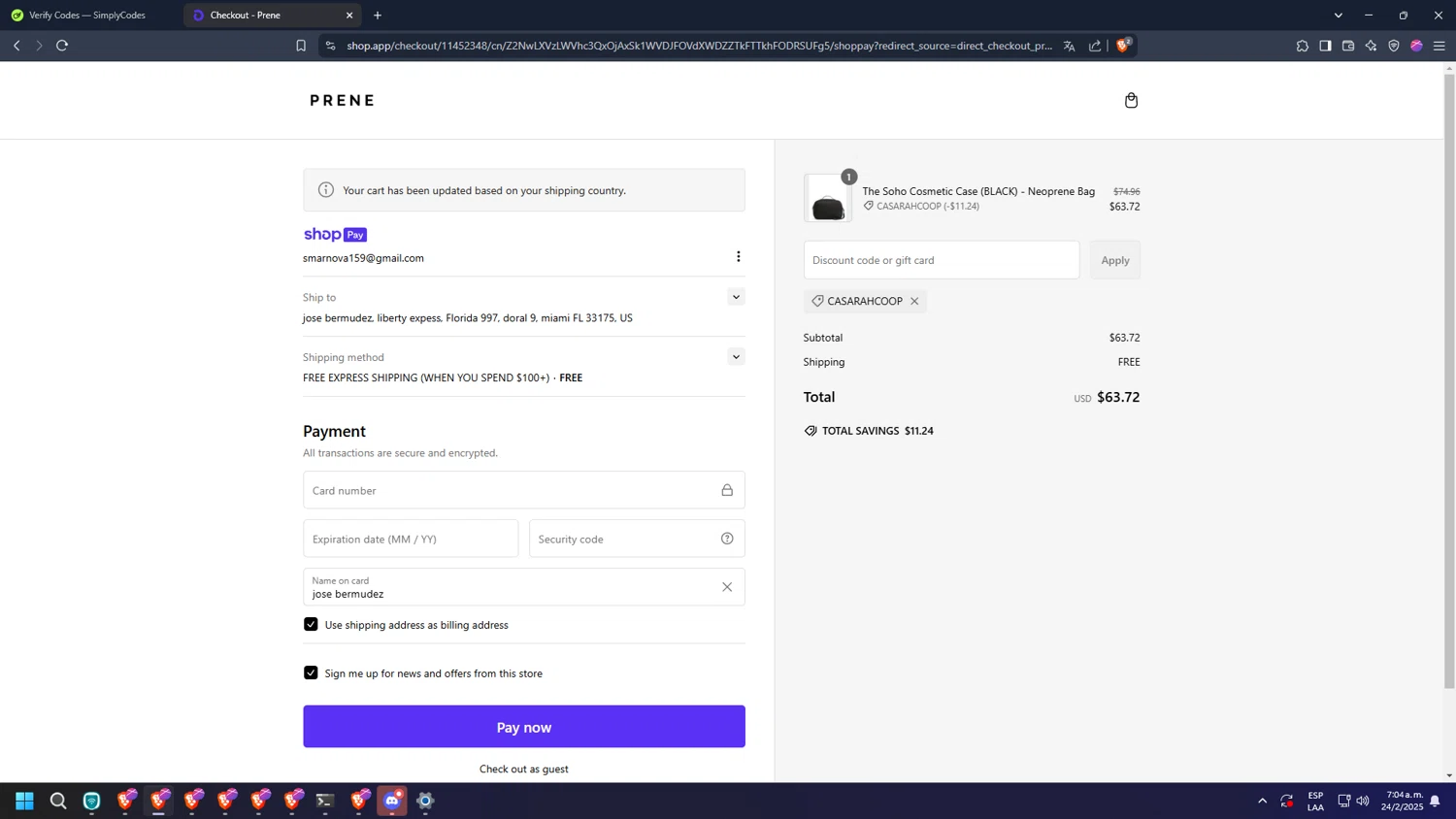Open the notifications bell in system tray
1456x819 pixels.
[x=1435, y=801]
